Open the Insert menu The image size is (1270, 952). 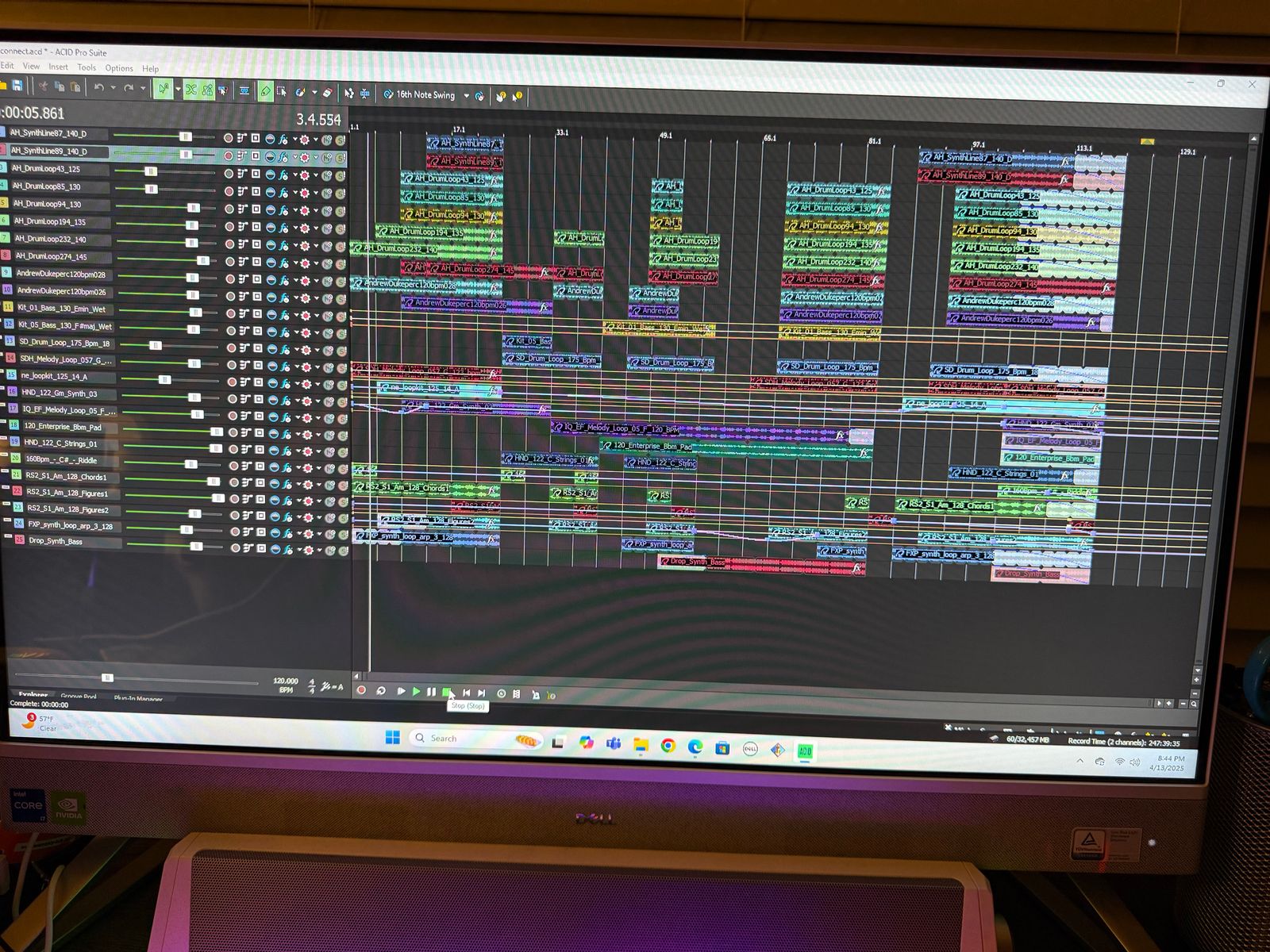tap(58, 67)
